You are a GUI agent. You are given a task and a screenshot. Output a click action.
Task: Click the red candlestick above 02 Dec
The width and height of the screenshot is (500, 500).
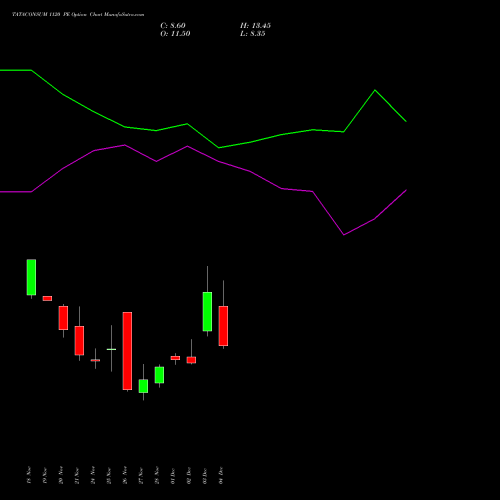coord(191,360)
